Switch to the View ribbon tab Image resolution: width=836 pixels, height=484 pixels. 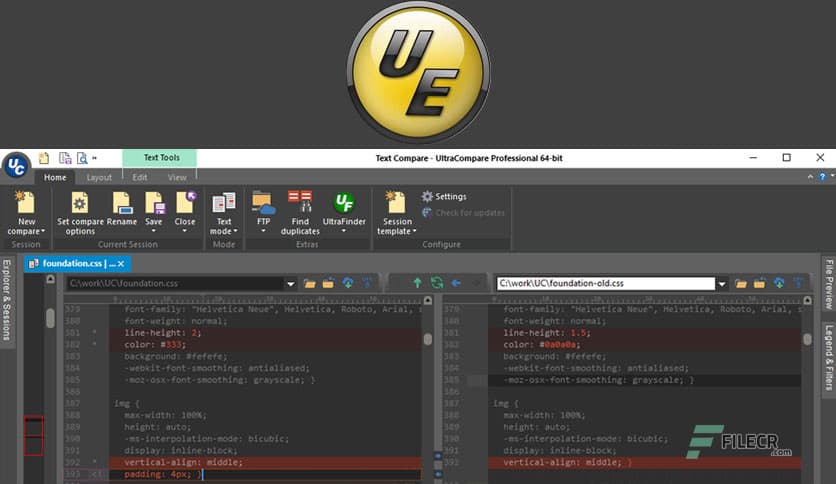[177, 178]
